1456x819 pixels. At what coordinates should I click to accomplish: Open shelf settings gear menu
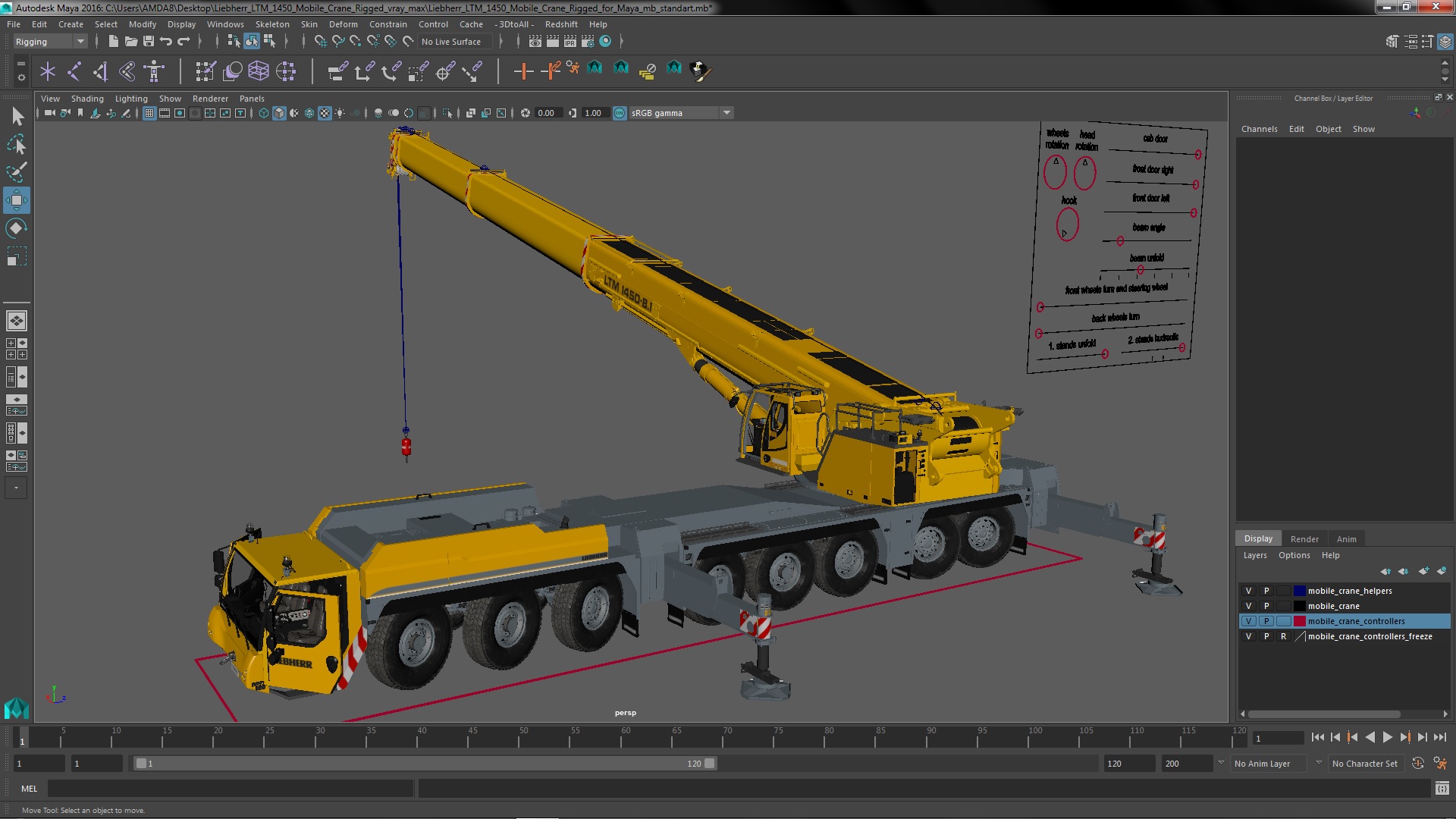click(x=20, y=77)
